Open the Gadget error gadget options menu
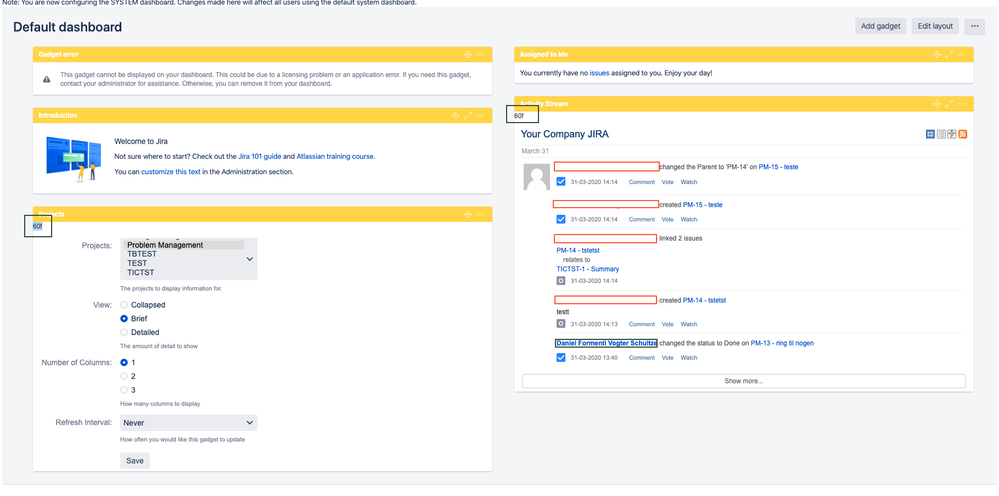Image resolution: width=999 pixels, height=496 pixels. pos(480,55)
